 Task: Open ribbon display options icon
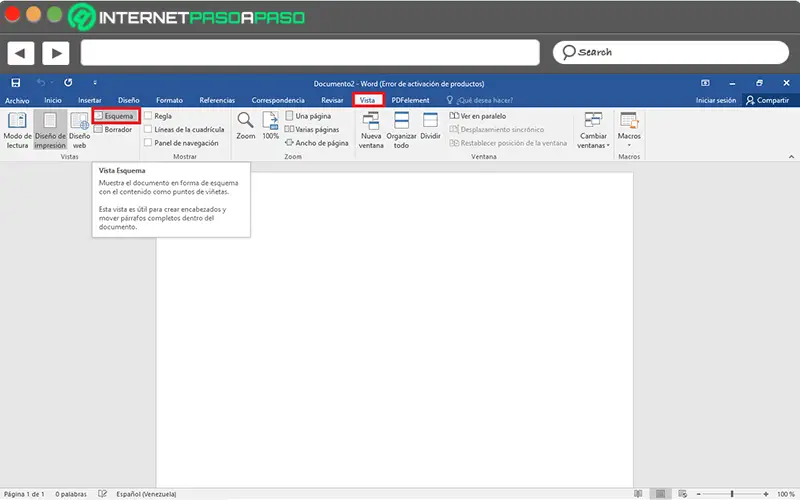tap(705, 83)
